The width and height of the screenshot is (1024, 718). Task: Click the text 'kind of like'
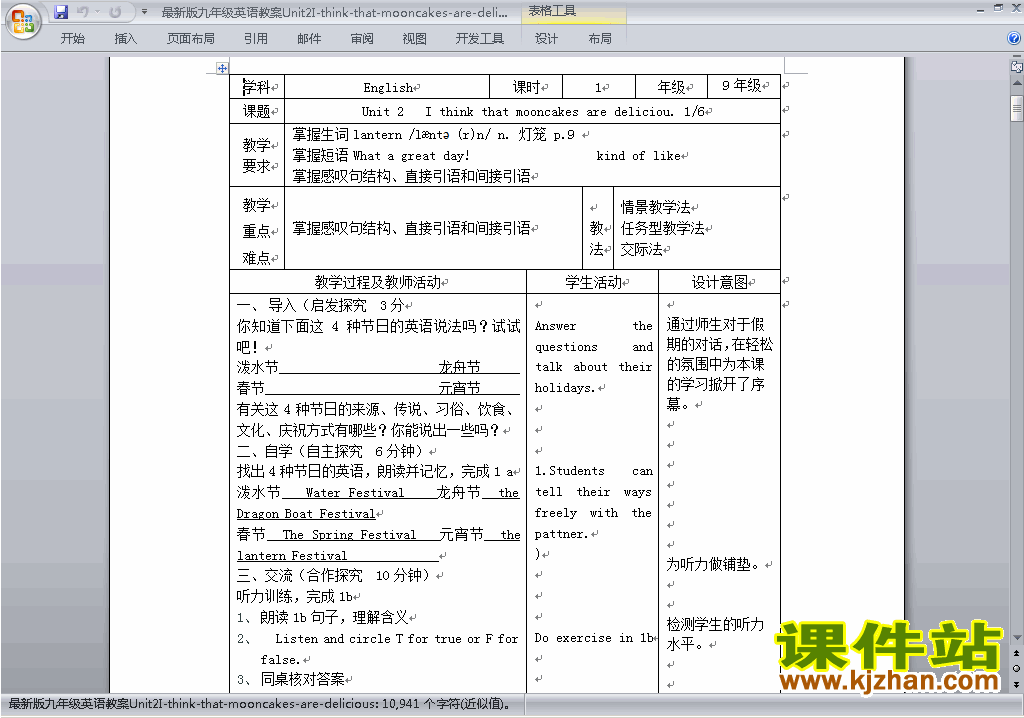coord(638,155)
